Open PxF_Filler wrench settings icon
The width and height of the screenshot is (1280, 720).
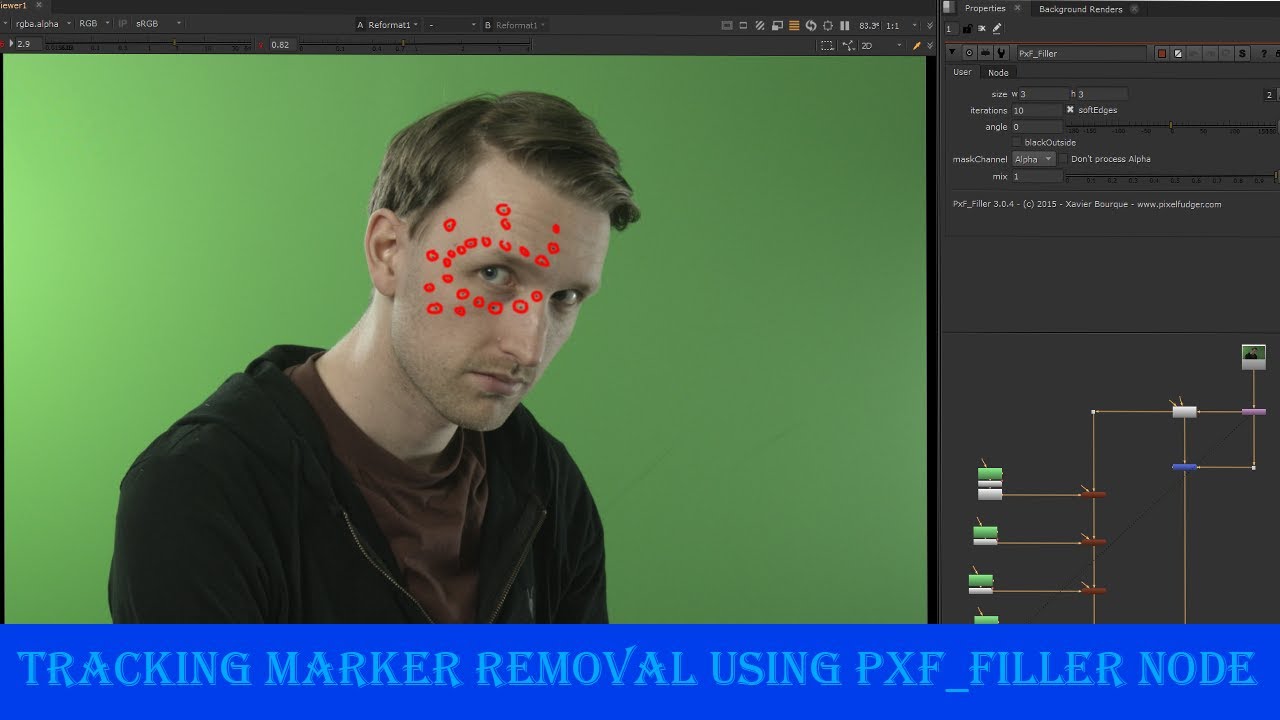pyautogui.click(x=1000, y=53)
